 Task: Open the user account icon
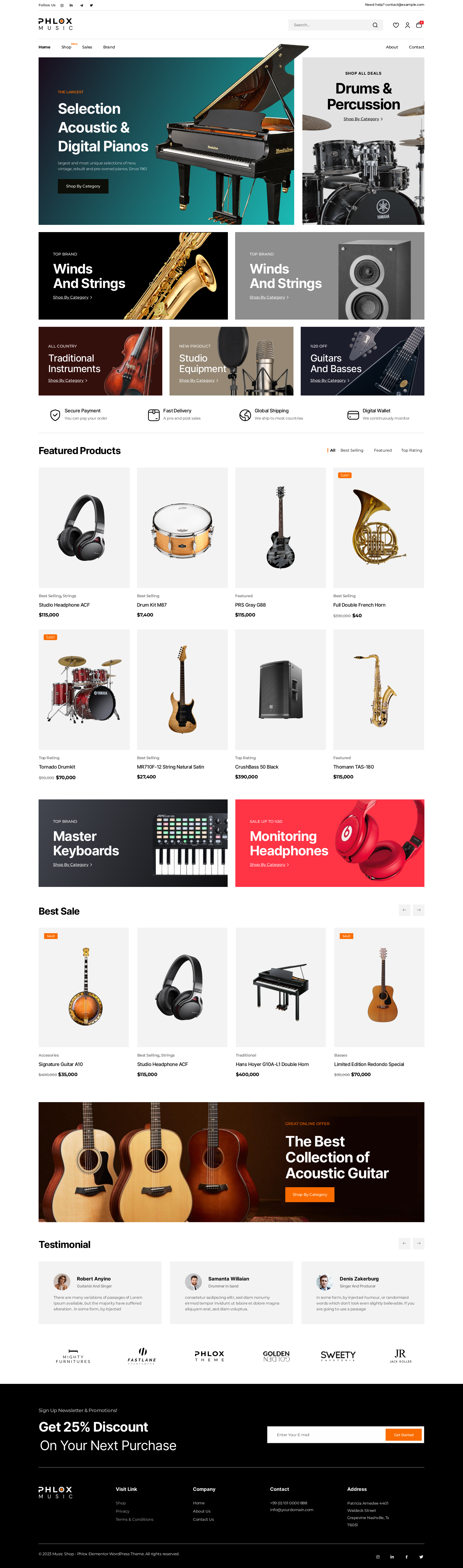coord(408,25)
